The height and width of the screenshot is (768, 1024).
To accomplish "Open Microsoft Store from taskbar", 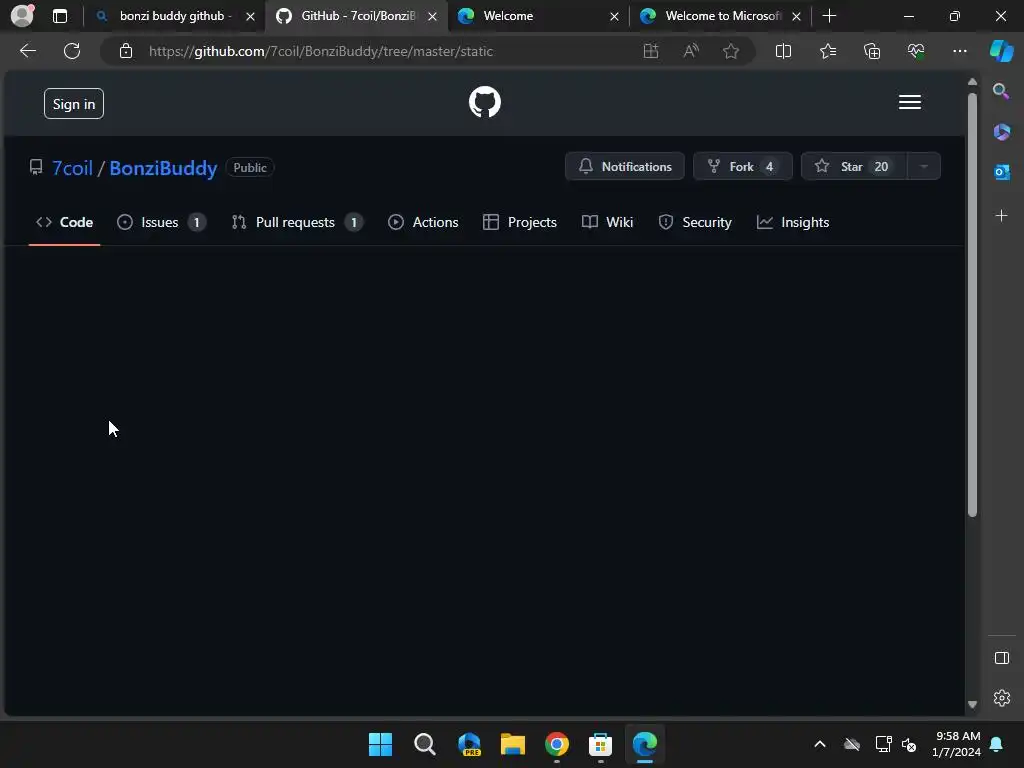I will tap(600, 744).
